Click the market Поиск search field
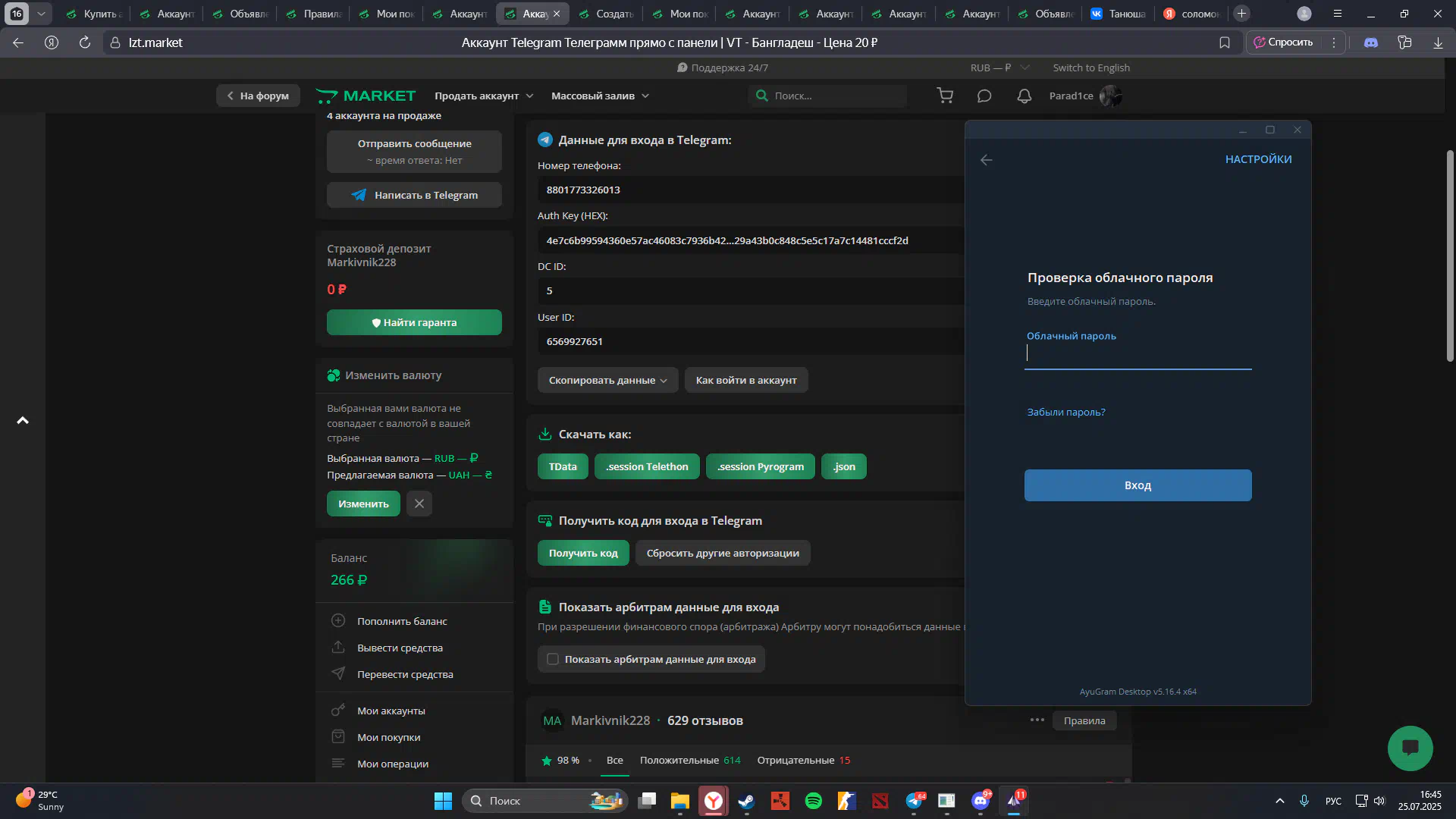The height and width of the screenshot is (819, 1456). point(828,96)
